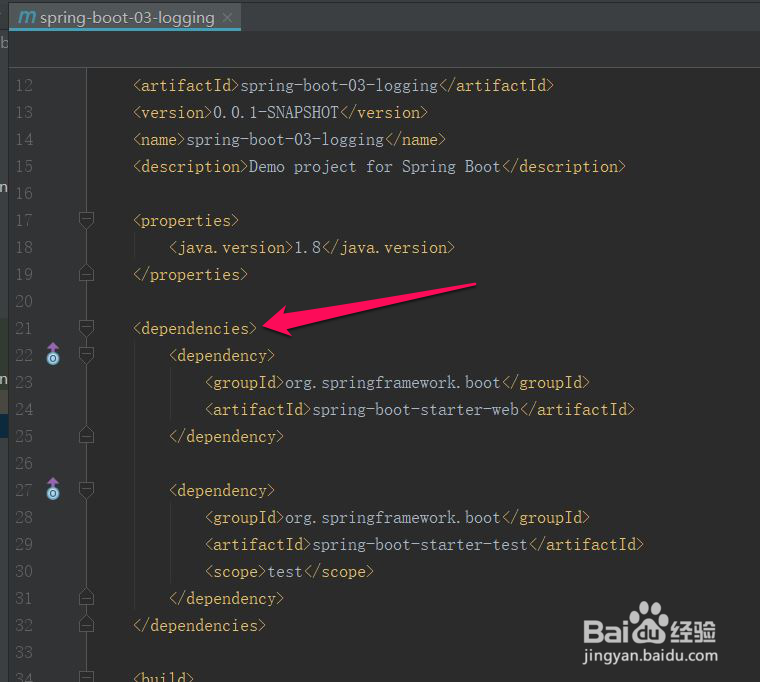Click the closing dependency tag on line 25
Viewport: 760px width, 682px height.
click(x=226, y=437)
